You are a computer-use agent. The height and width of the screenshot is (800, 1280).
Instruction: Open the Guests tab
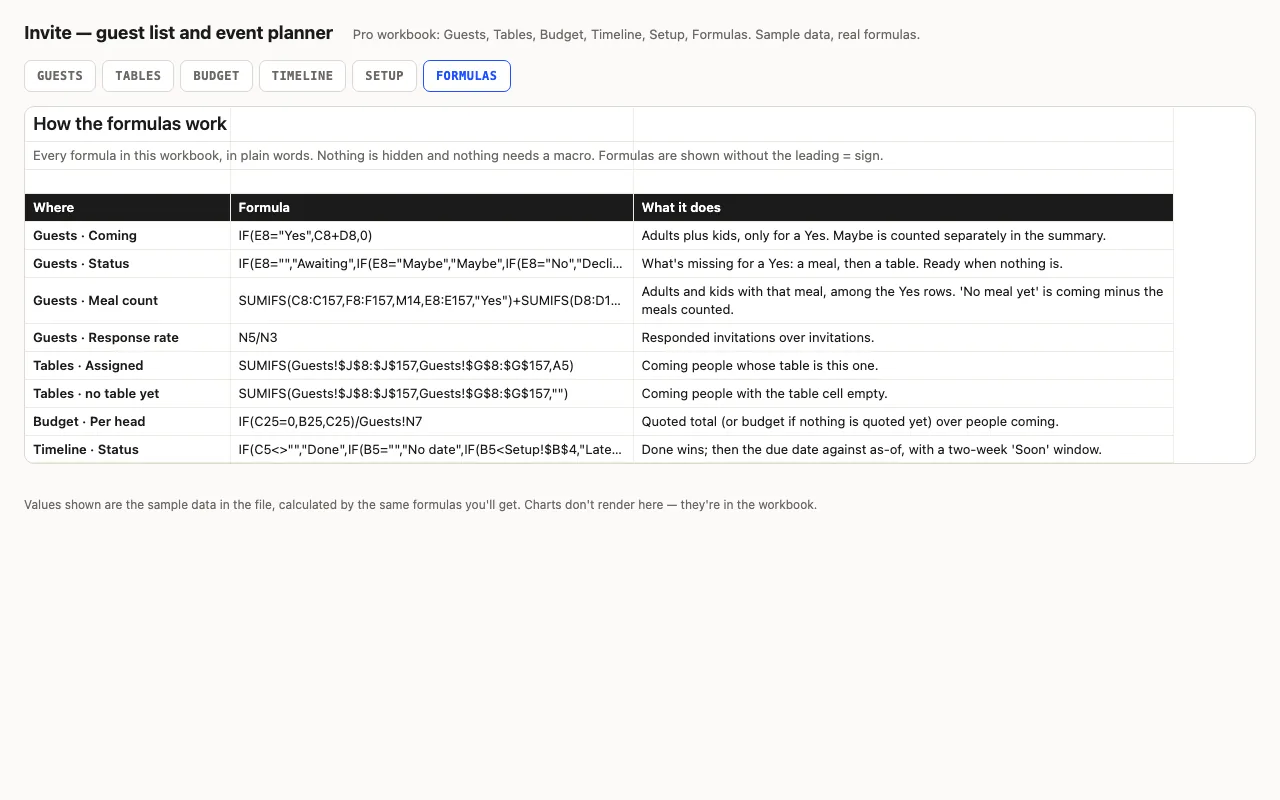tap(60, 76)
